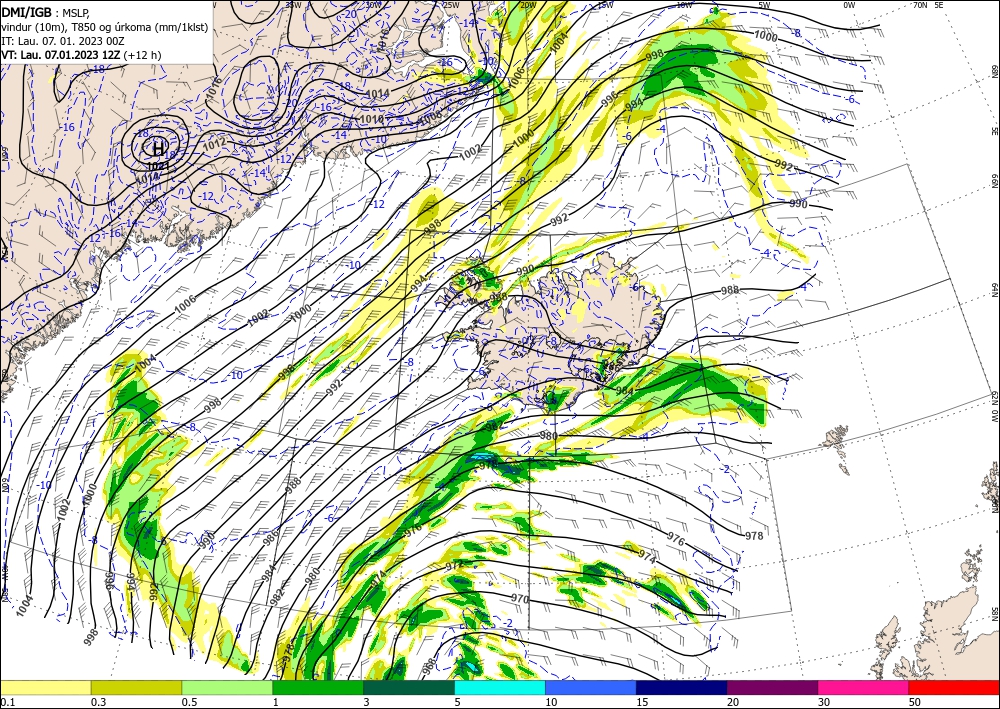Viewport: 1000px width, 709px height.
Task: Click the '35W' longitude label
Action: click(293, 5)
